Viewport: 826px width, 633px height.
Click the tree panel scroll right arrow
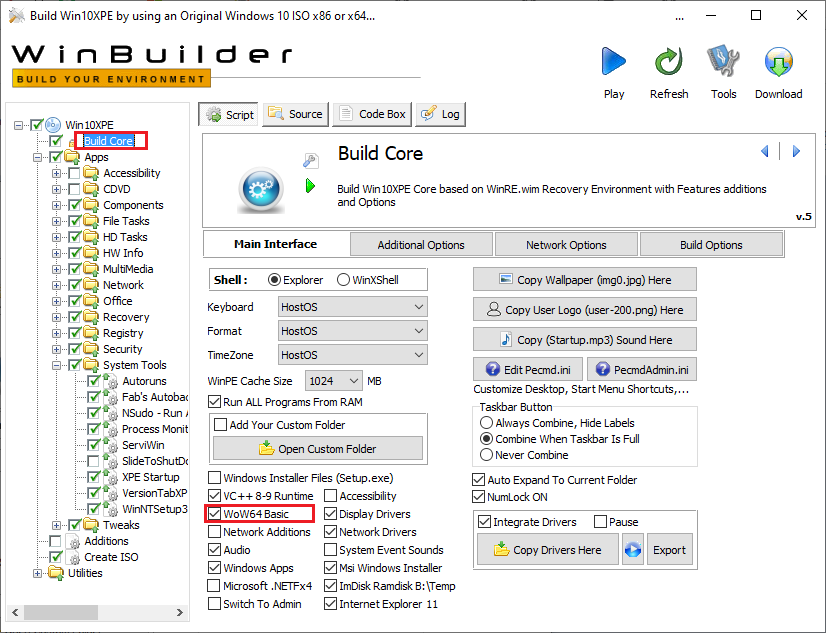180,612
